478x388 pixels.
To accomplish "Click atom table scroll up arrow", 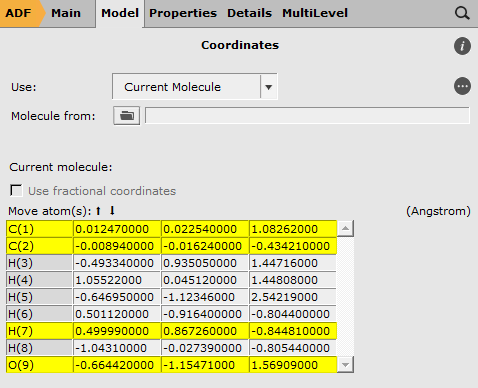I will point(345,229).
